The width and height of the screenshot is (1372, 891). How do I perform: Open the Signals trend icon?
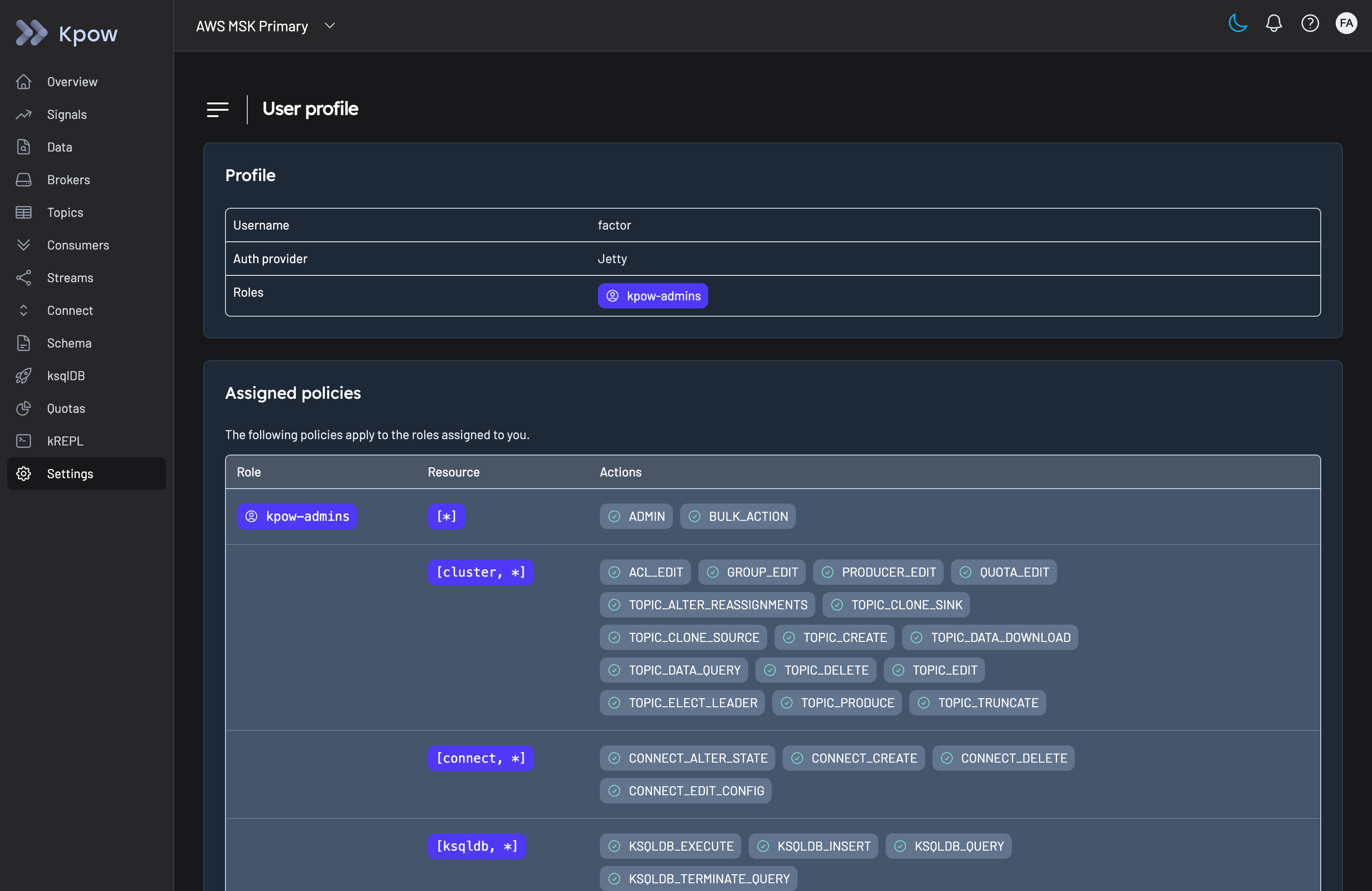pos(24,115)
